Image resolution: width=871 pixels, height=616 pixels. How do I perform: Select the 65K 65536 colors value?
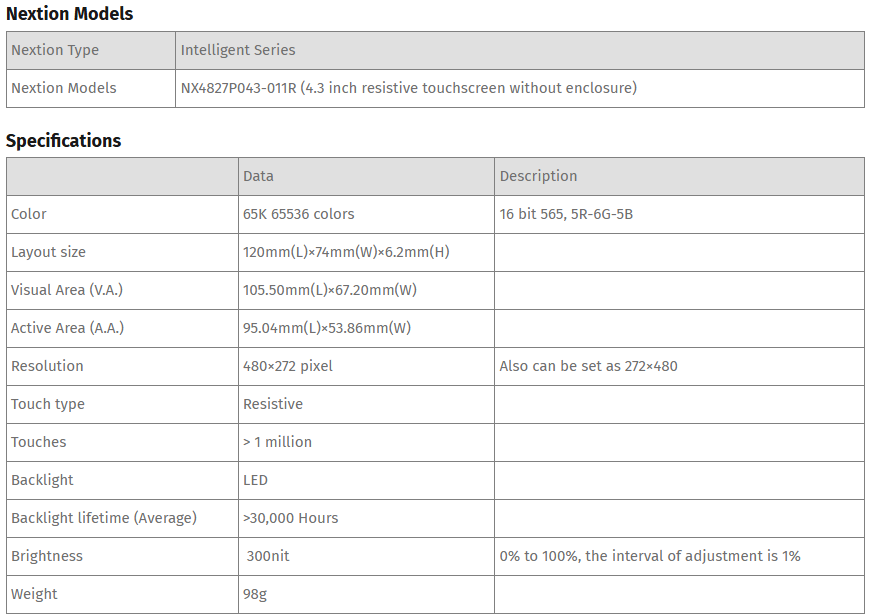(299, 214)
